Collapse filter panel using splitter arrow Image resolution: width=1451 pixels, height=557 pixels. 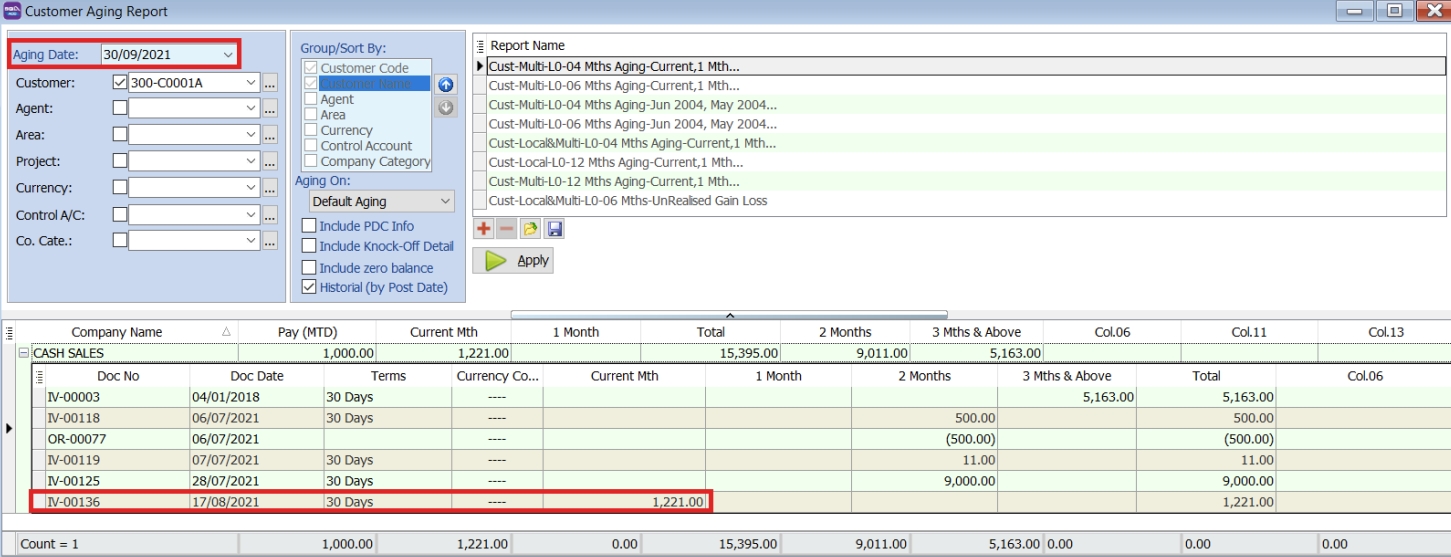(x=729, y=314)
